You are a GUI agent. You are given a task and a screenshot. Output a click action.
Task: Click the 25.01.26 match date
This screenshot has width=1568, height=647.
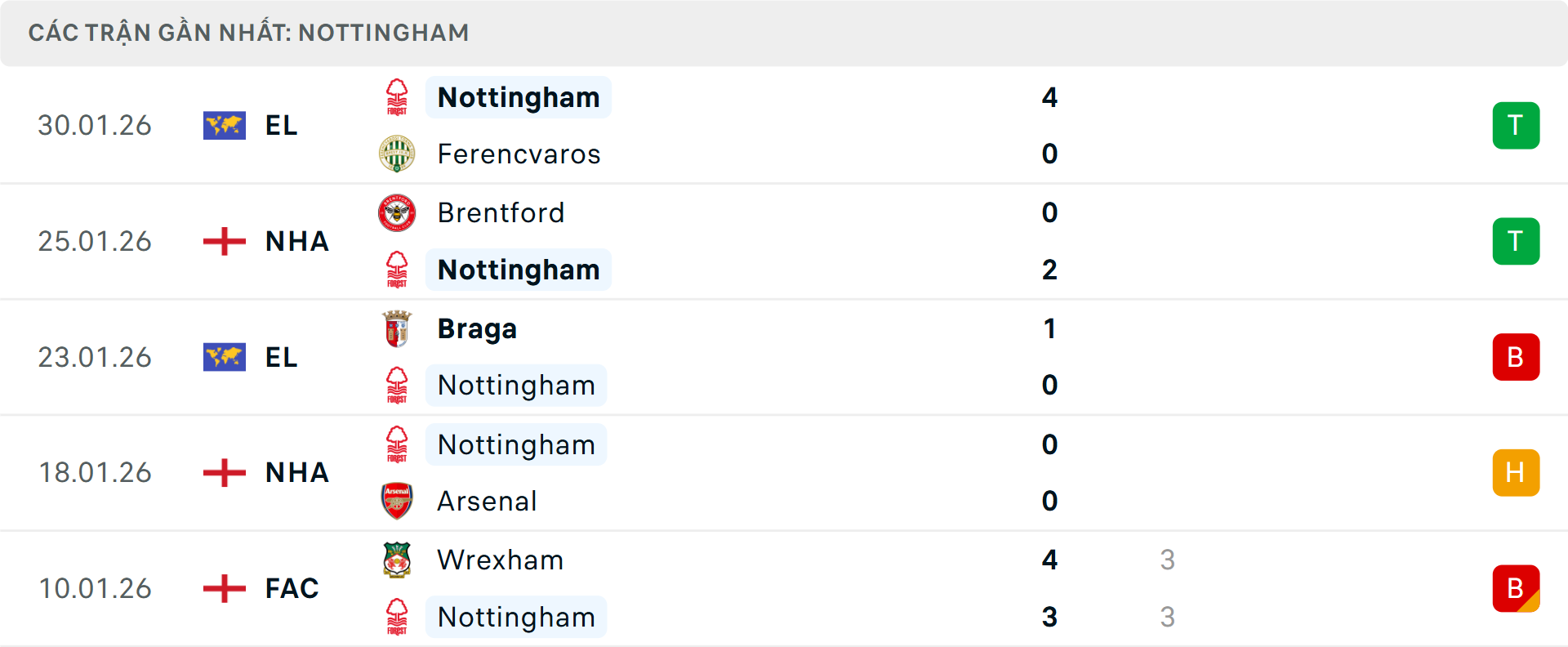(x=95, y=242)
